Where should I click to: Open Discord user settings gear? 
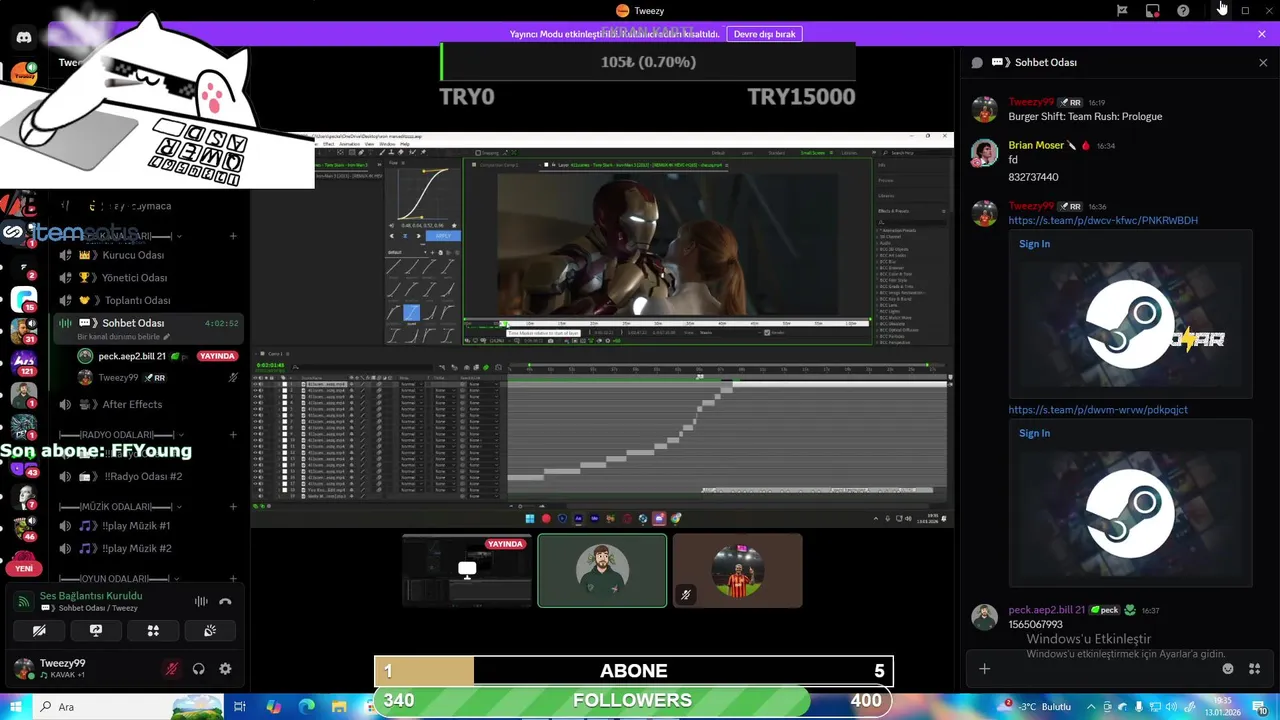point(225,669)
